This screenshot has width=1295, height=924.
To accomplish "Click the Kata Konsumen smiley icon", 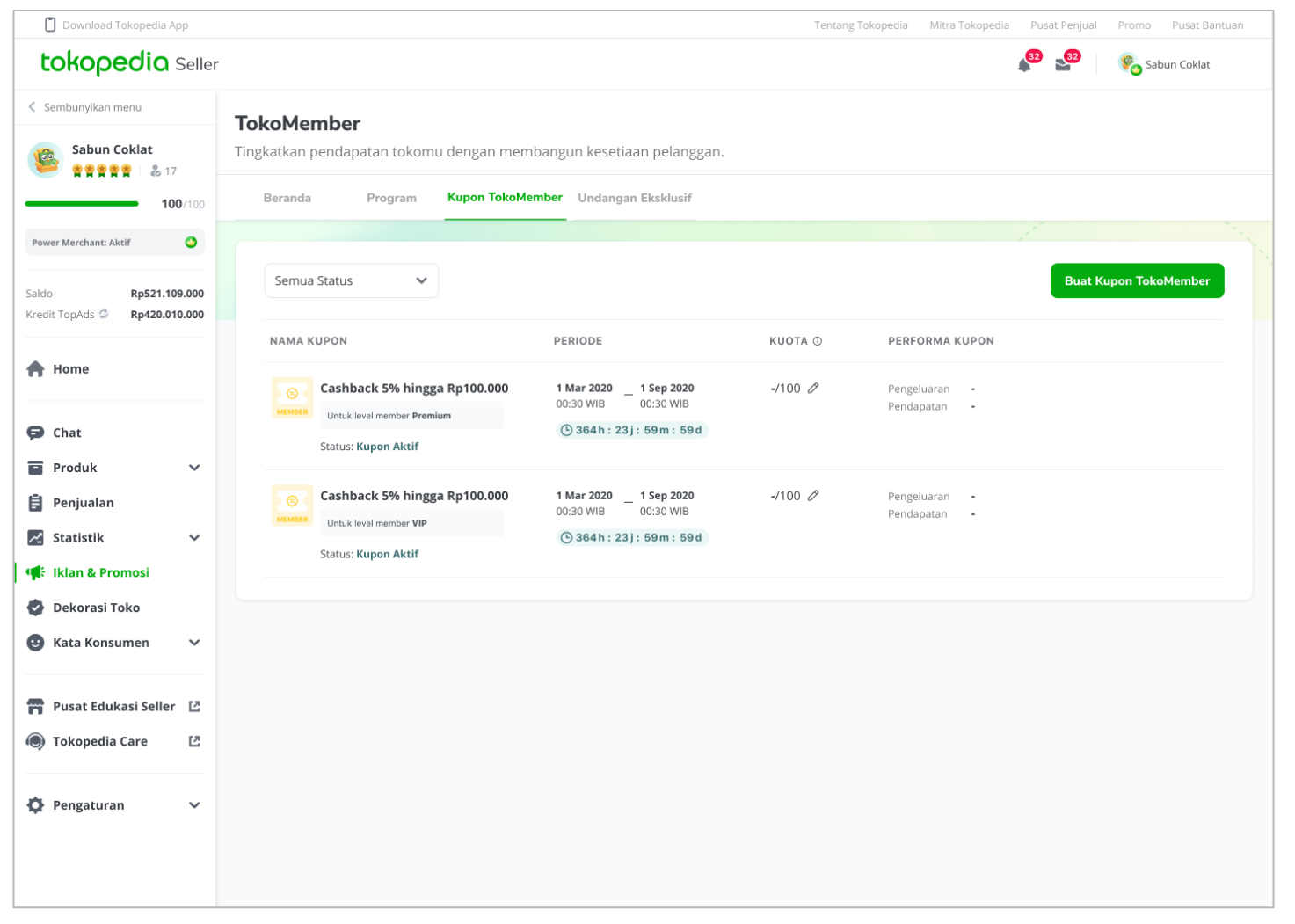I will click(35, 643).
